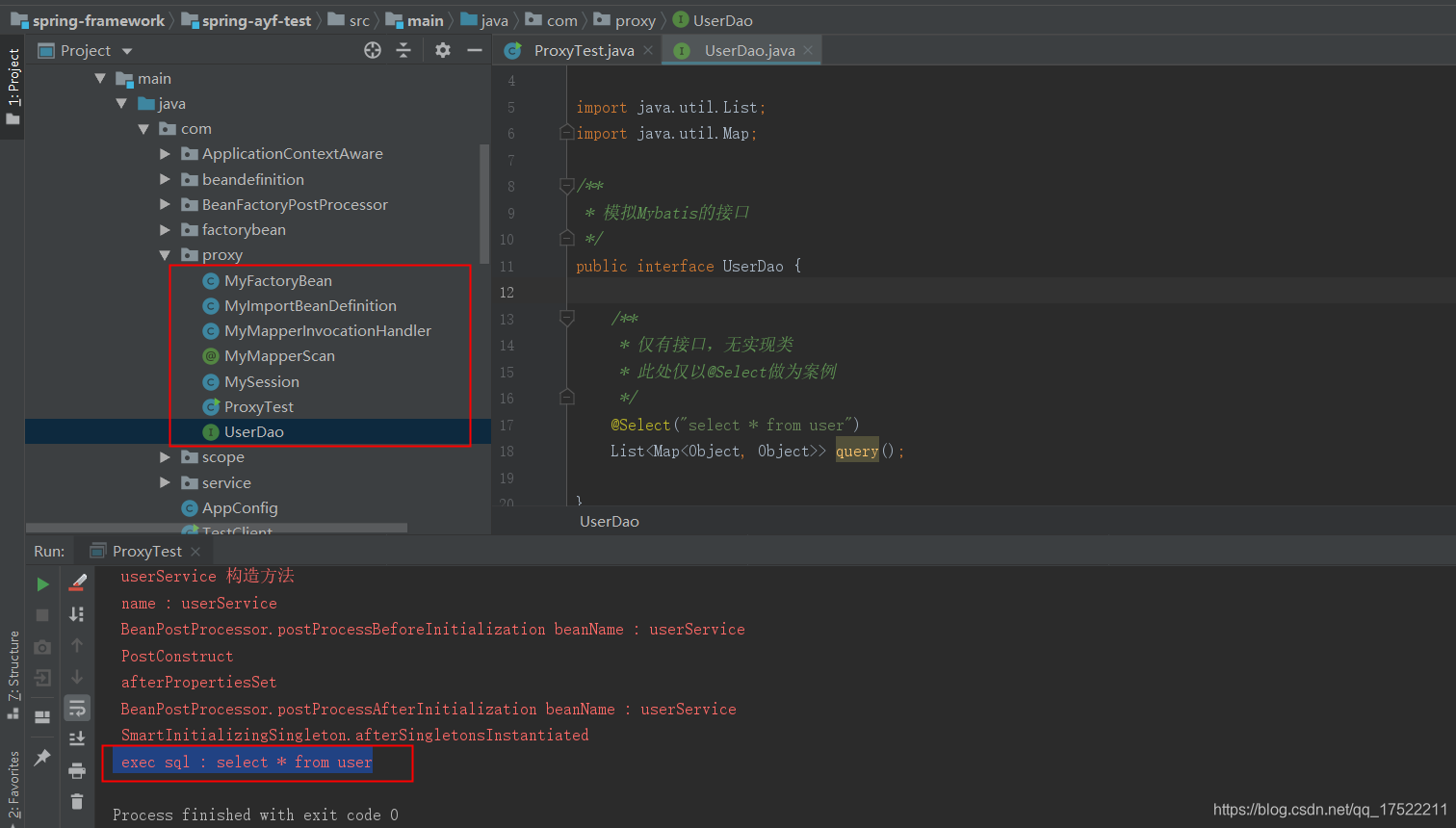Collapse the main folder
The height and width of the screenshot is (828, 1456).
[100, 78]
